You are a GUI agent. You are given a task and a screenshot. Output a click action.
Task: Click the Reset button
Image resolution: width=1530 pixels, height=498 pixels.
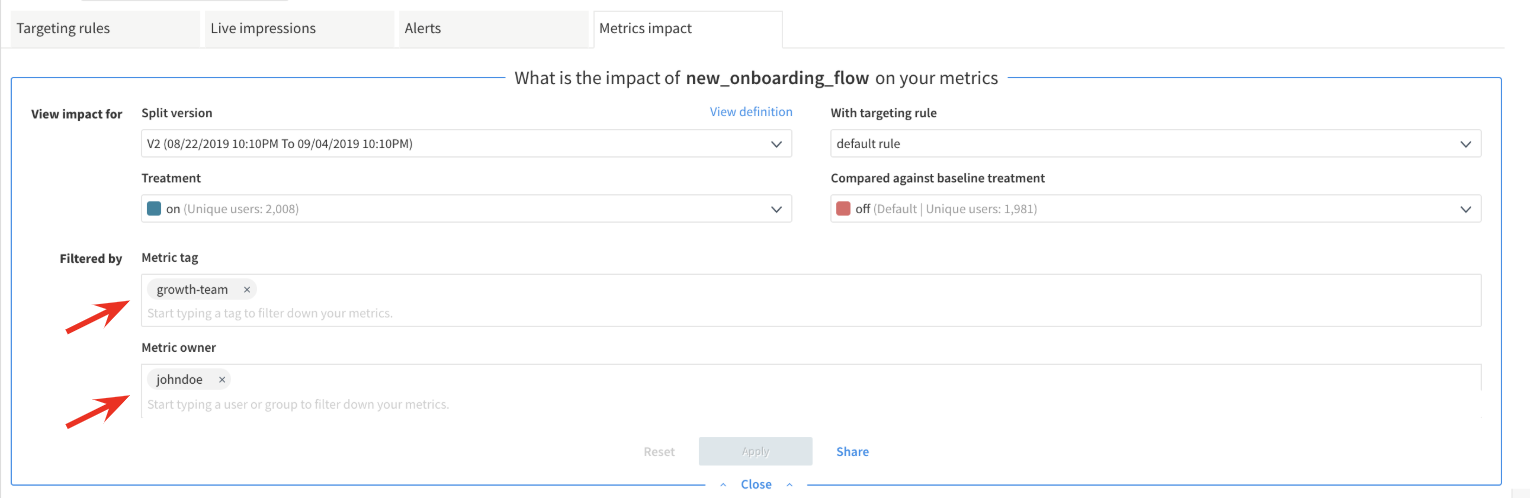pyautogui.click(x=659, y=452)
